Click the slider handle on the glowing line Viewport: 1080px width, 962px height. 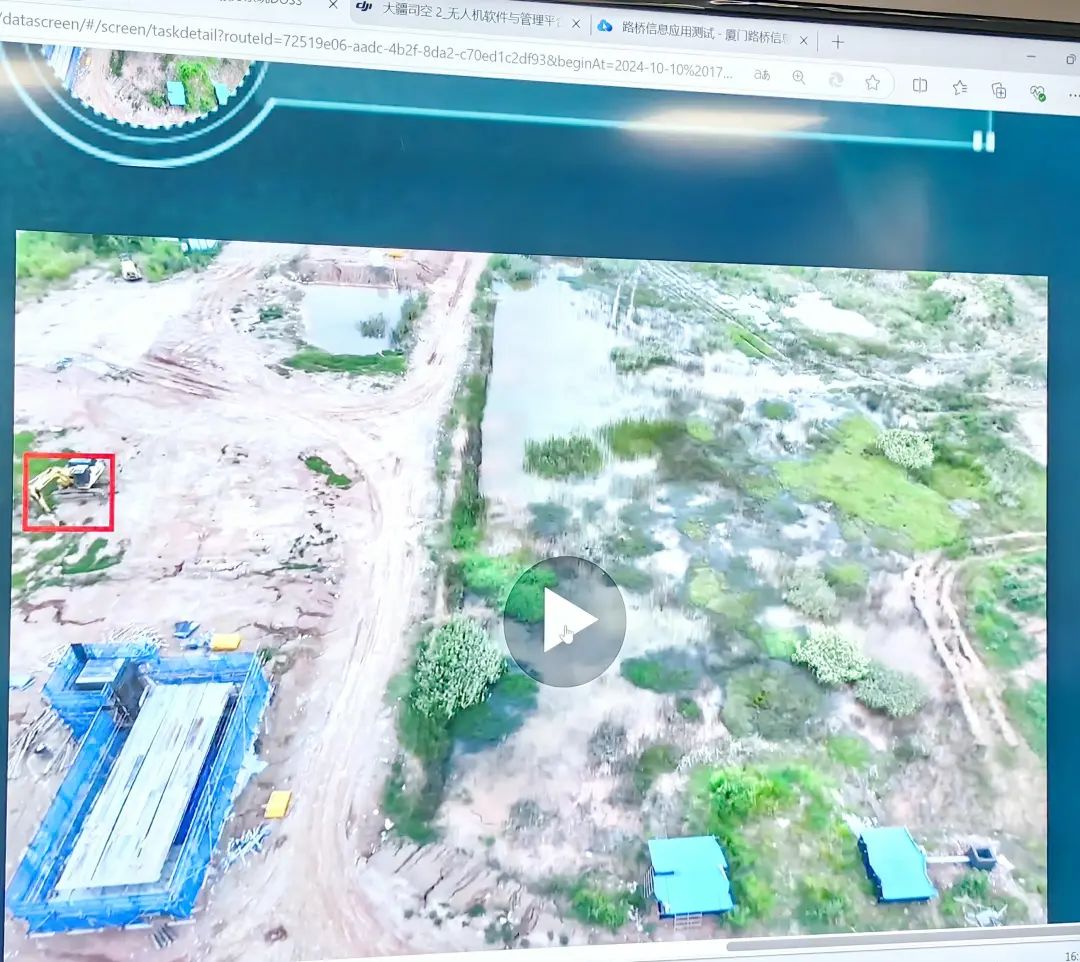tap(984, 140)
